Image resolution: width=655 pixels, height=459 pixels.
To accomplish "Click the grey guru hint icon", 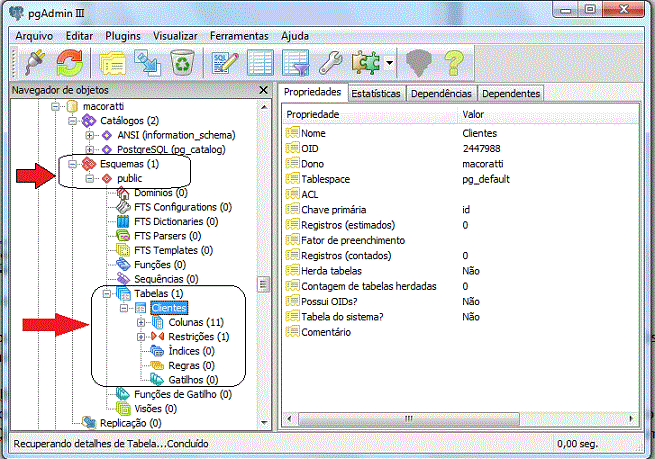I will point(418,63).
